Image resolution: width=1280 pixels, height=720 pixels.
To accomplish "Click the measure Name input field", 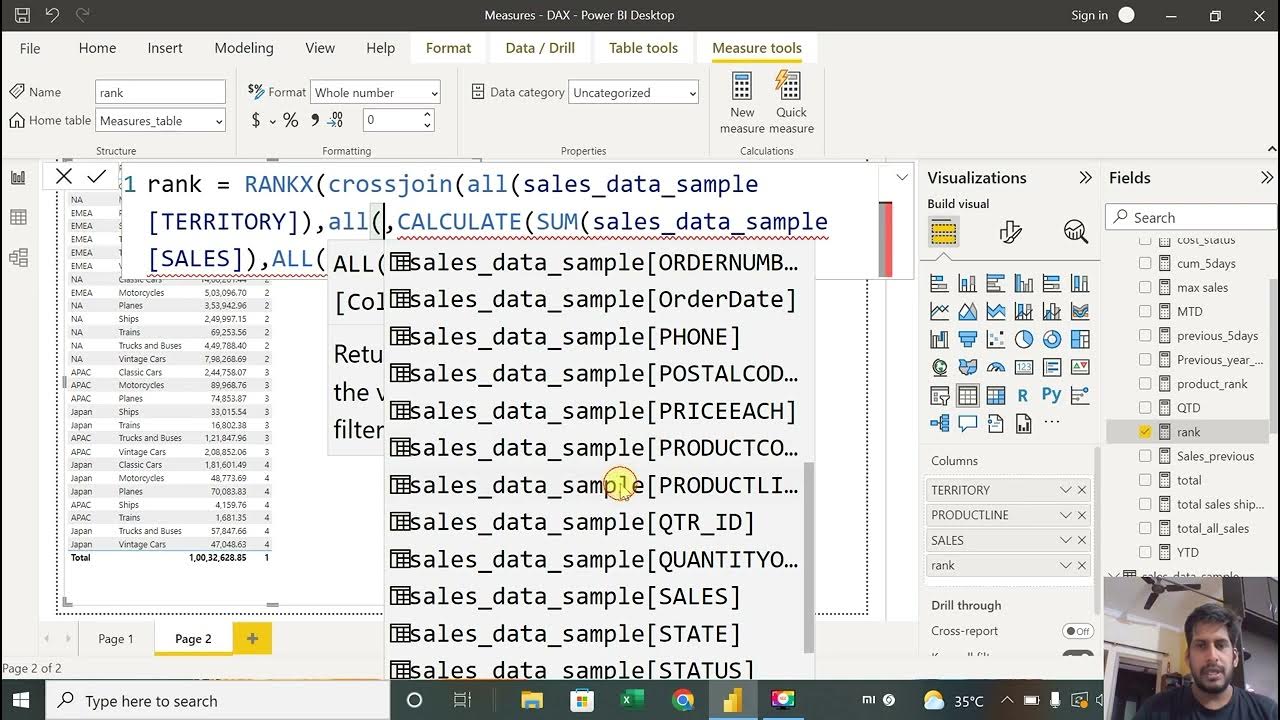I will tap(161, 92).
